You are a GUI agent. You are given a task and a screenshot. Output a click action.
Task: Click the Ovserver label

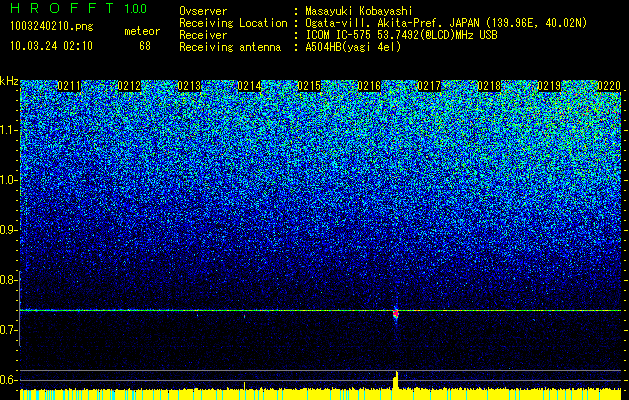(x=203, y=11)
